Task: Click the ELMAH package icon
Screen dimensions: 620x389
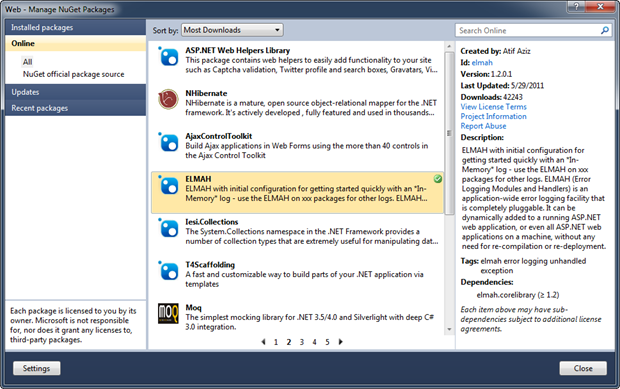Action: (x=169, y=185)
